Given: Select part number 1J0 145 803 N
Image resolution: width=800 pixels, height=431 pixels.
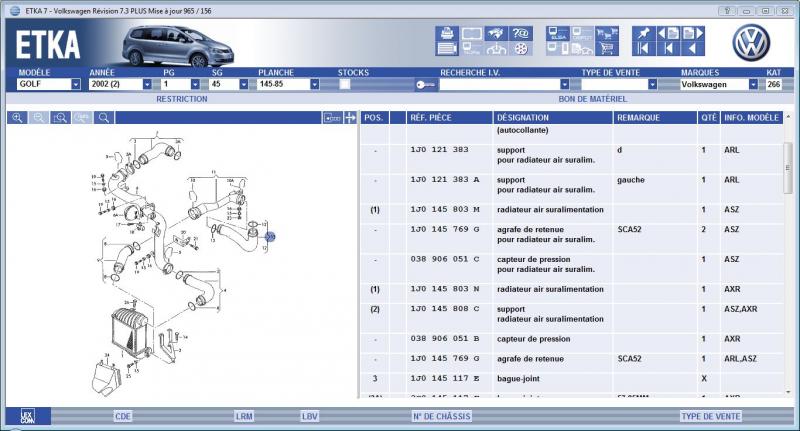Looking at the screenshot, I should [445, 289].
